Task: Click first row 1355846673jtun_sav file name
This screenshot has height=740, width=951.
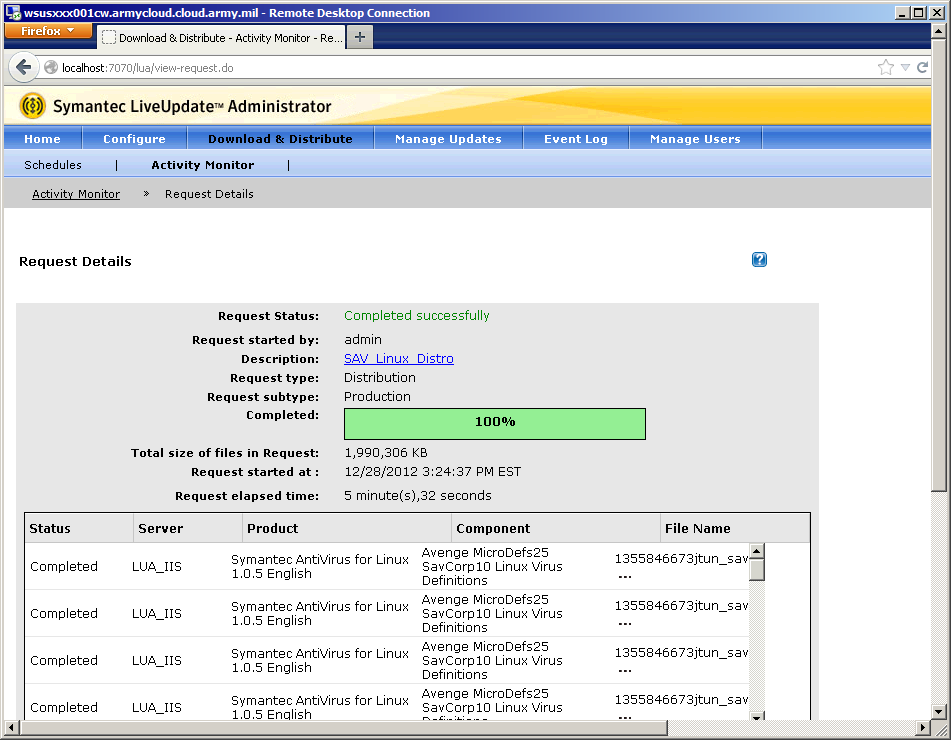Action: coord(681,559)
